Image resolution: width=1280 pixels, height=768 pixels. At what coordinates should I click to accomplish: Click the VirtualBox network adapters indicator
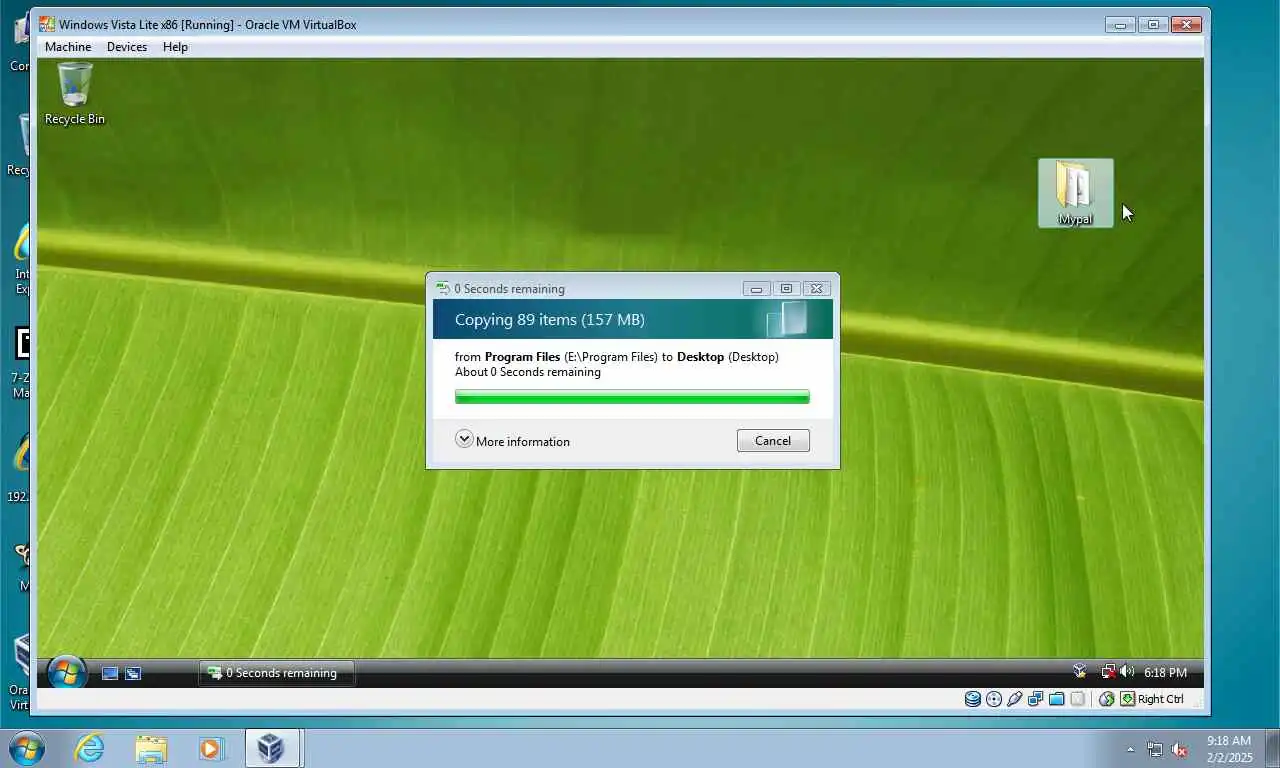tap(1035, 699)
